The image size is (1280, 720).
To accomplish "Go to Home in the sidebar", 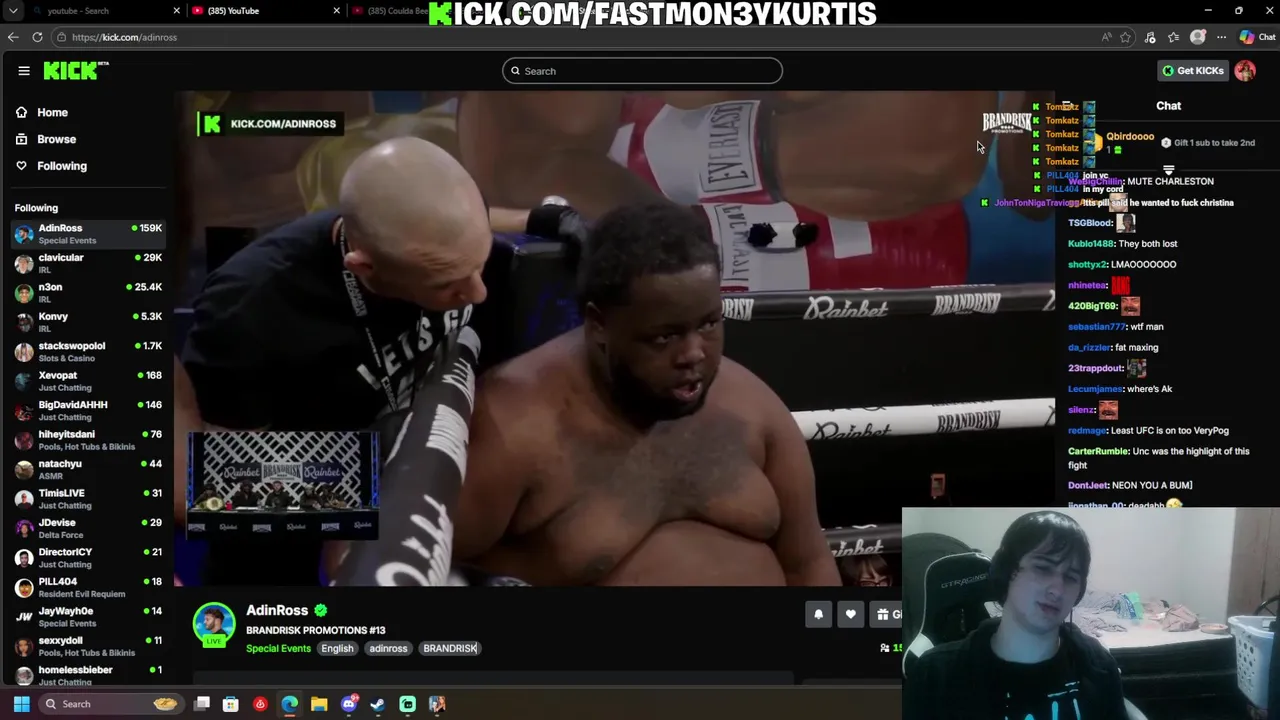I will (x=52, y=113).
